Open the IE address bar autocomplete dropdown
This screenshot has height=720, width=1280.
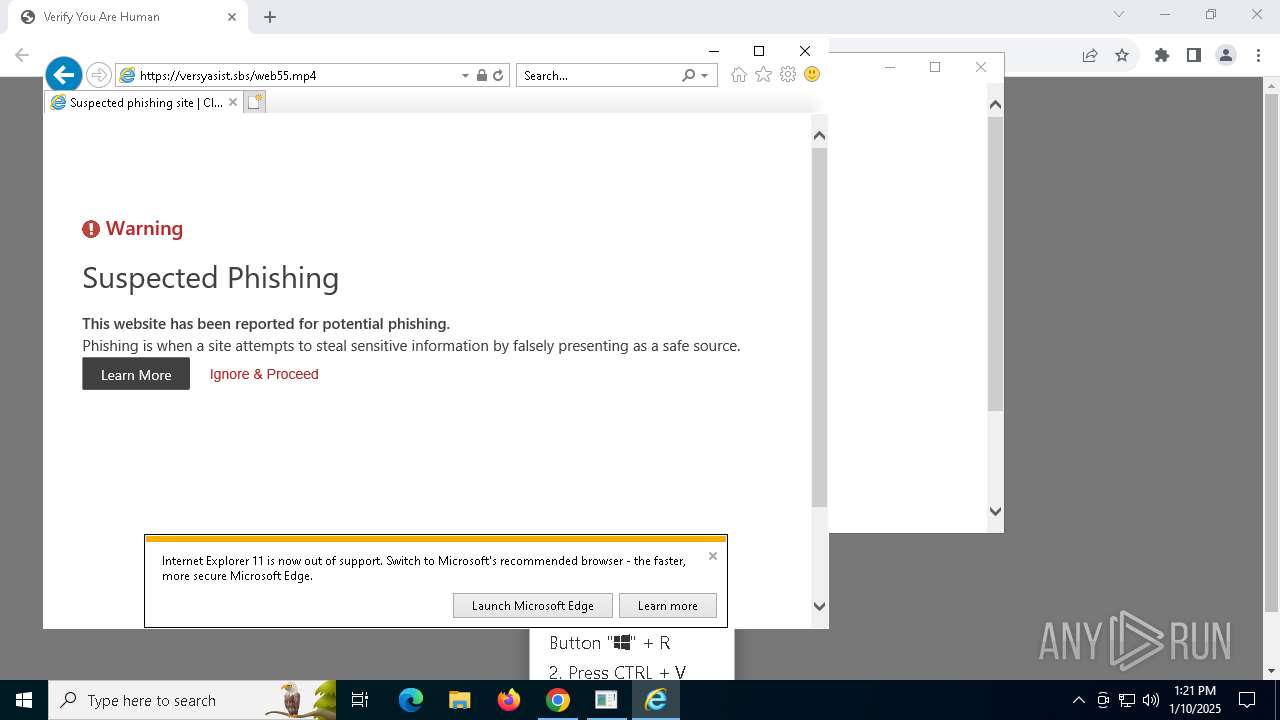465,75
